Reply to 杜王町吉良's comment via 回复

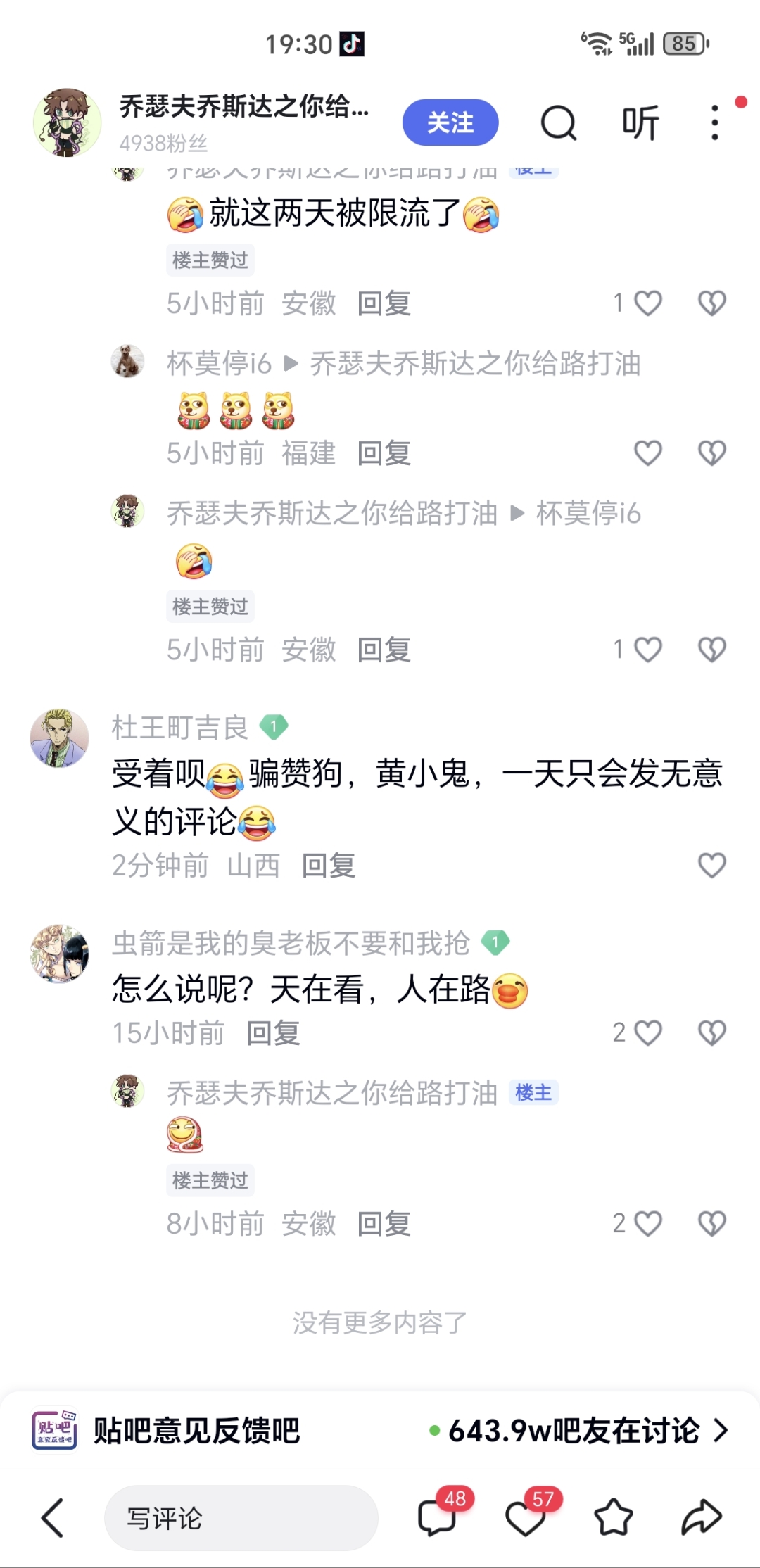tap(329, 866)
